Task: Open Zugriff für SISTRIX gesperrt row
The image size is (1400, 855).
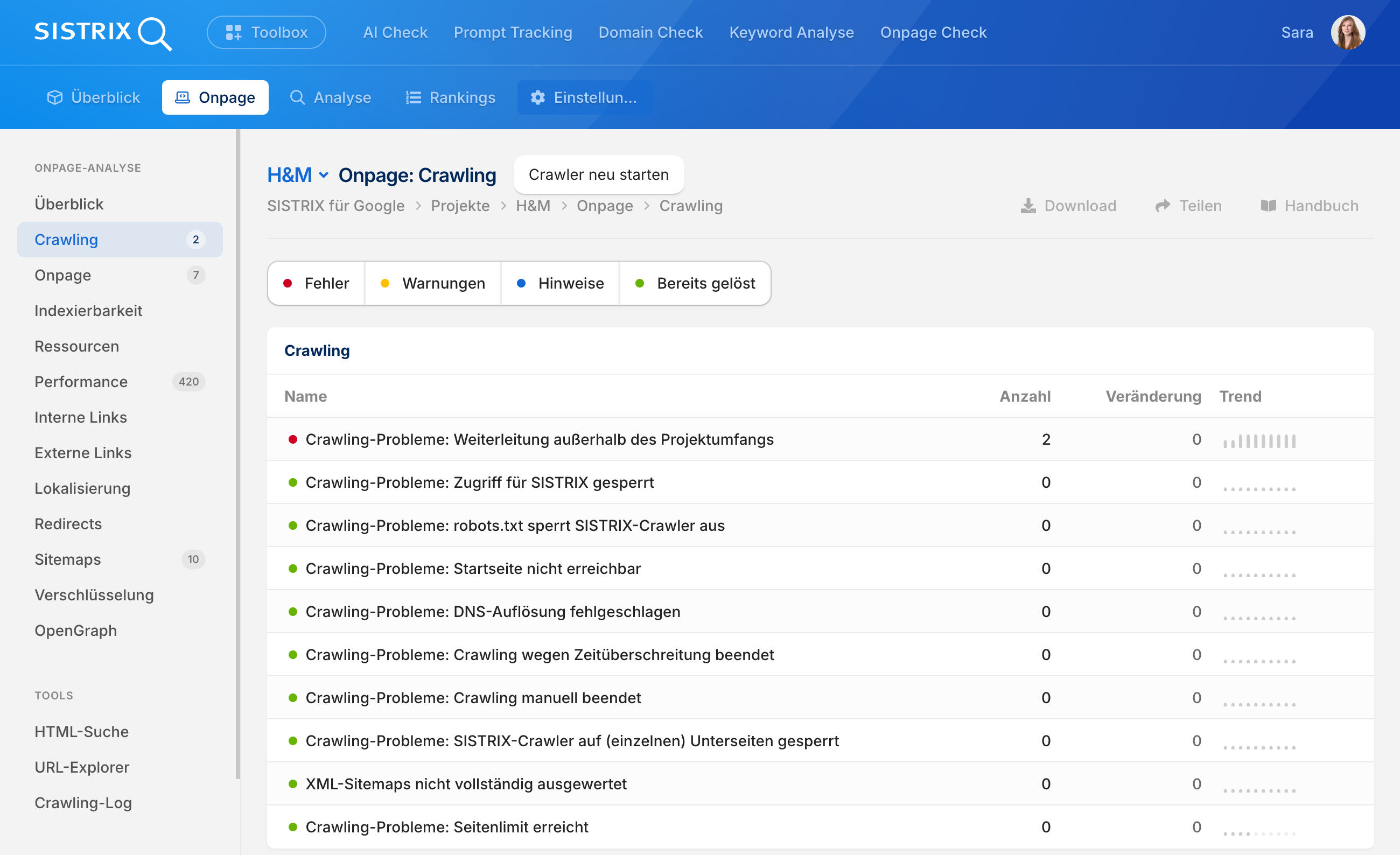Action: pyautogui.click(x=821, y=482)
